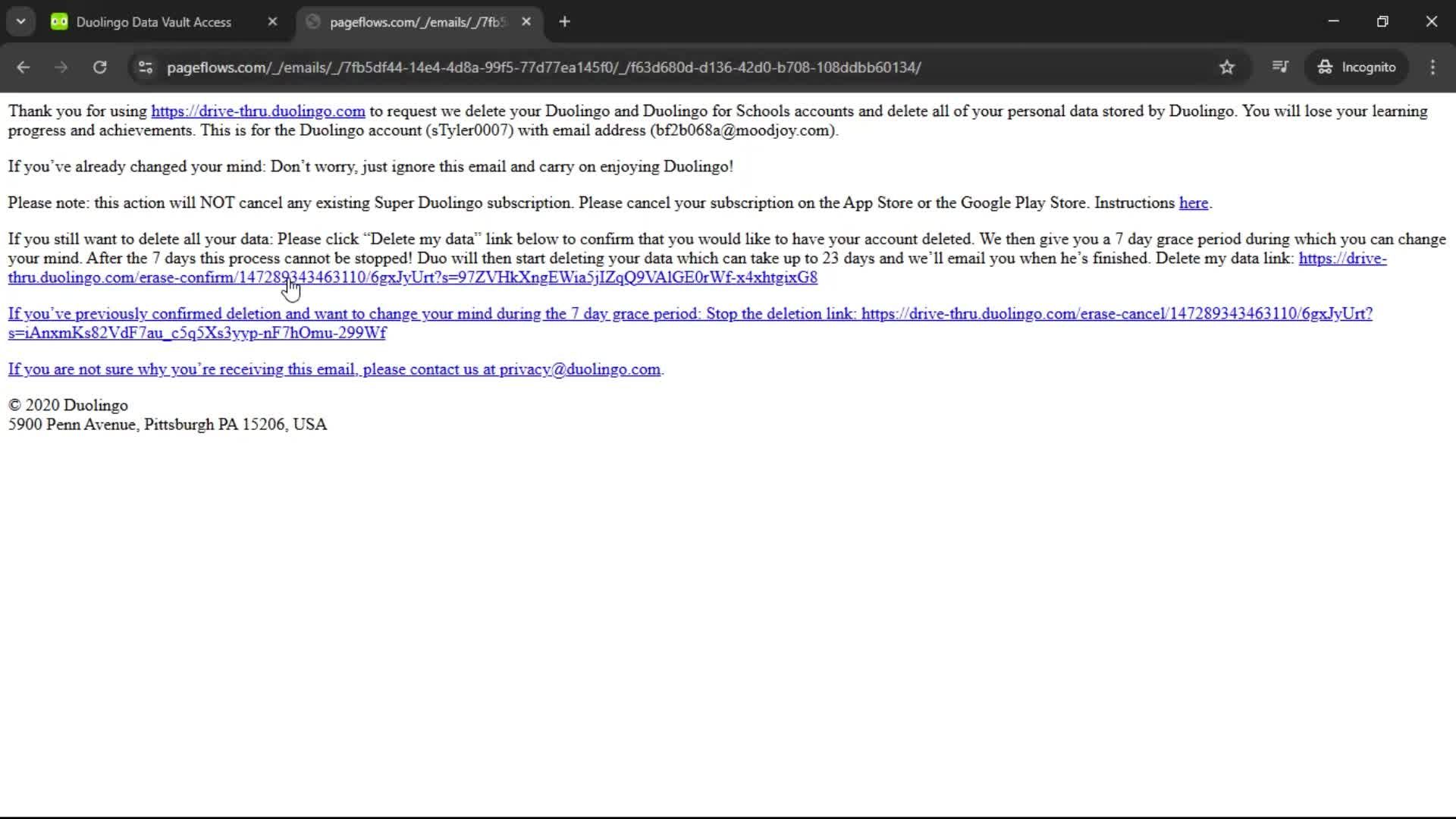Open a new tab with plus icon

564,22
